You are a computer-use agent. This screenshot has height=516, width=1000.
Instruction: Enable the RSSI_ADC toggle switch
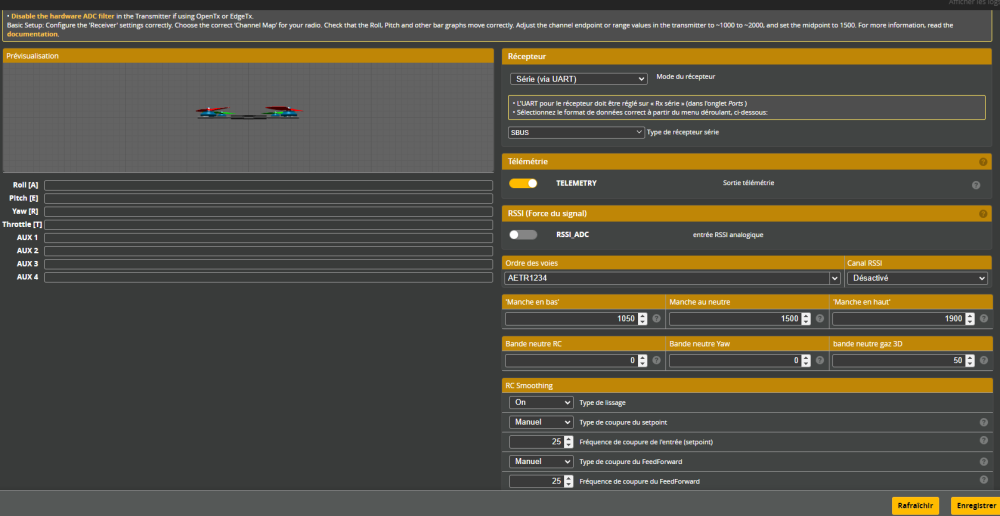click(x=523, y=235)
